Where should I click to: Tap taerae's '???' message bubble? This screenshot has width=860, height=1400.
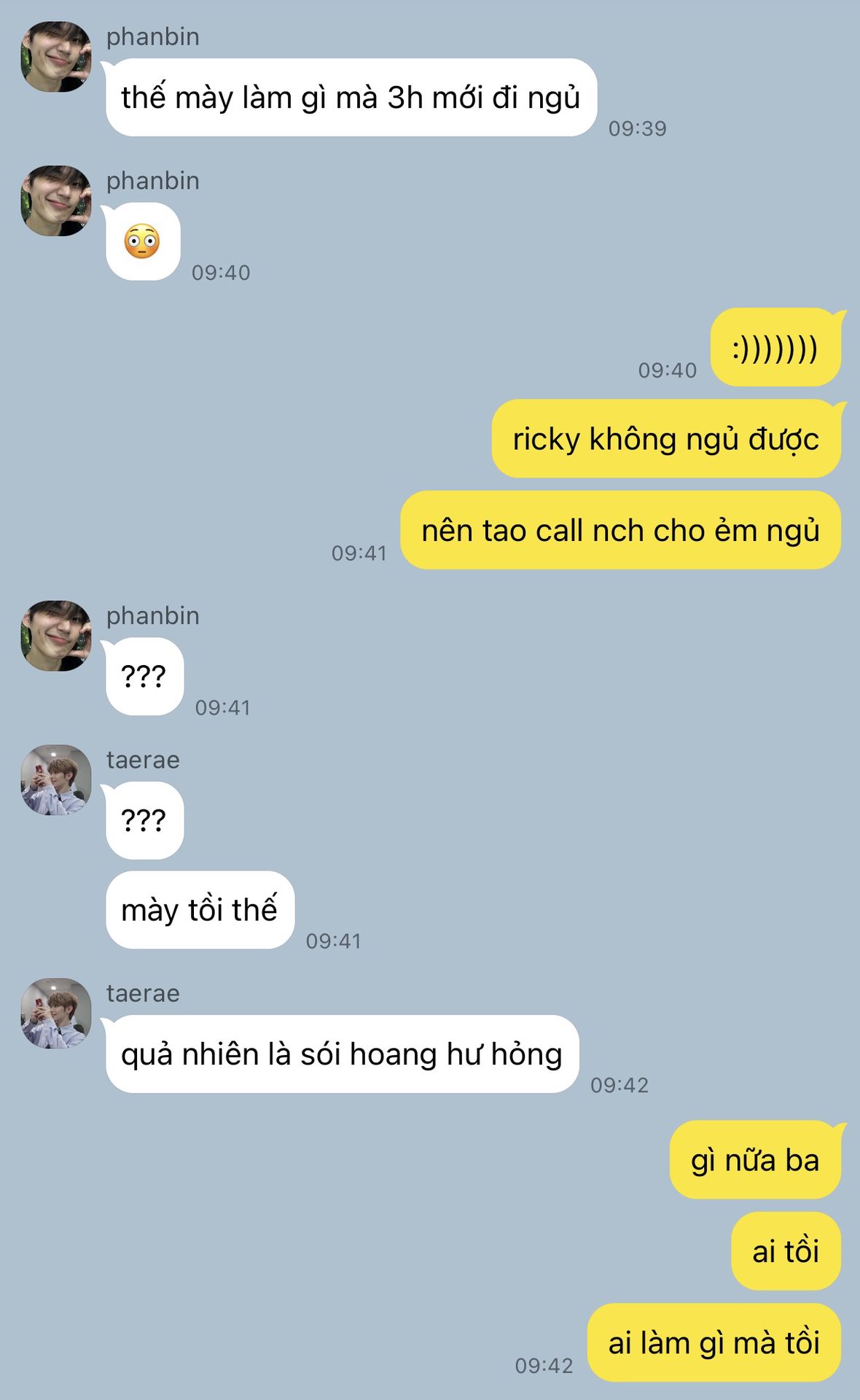[144, 820]
